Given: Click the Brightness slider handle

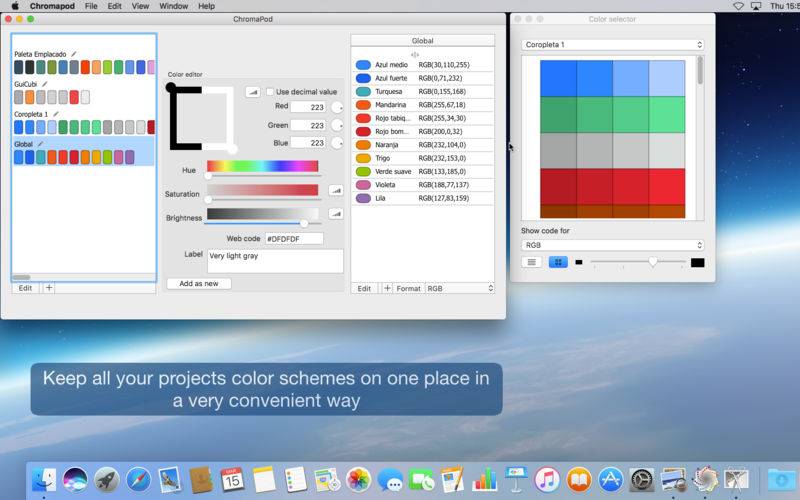Looking at the screenshot, I should click(304, 223).
